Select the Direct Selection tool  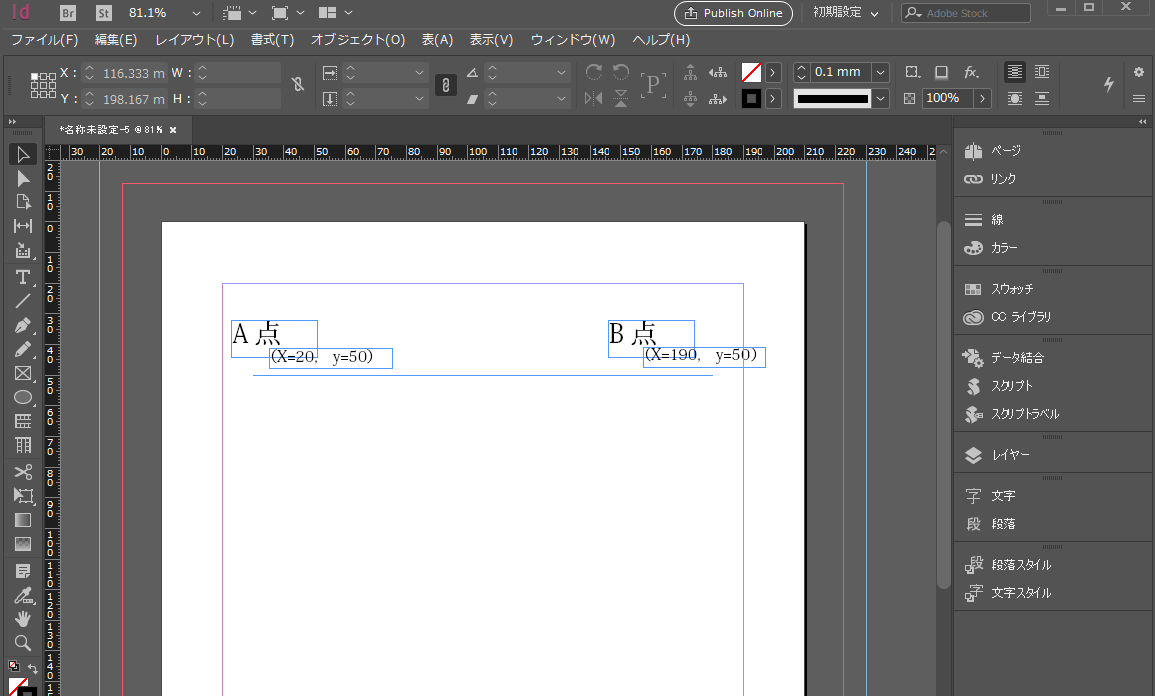(x=23, y=179)
